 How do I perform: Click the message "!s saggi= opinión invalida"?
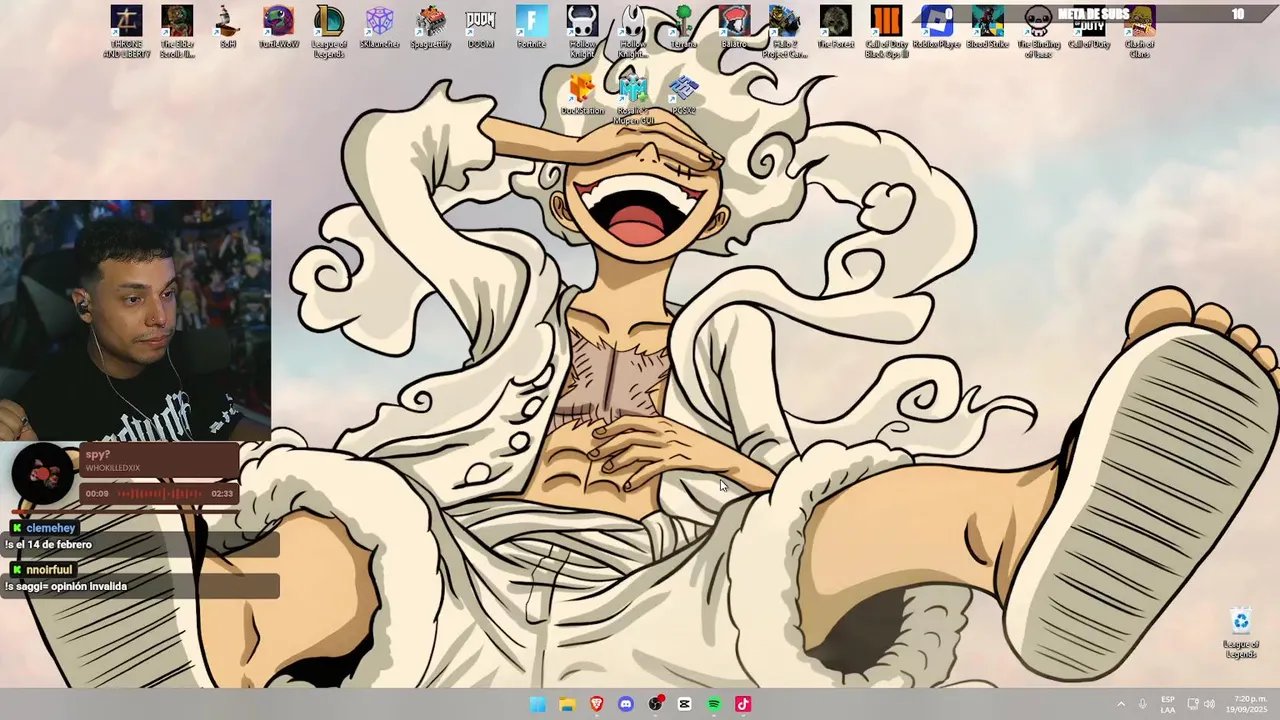(x=66, y=586)
